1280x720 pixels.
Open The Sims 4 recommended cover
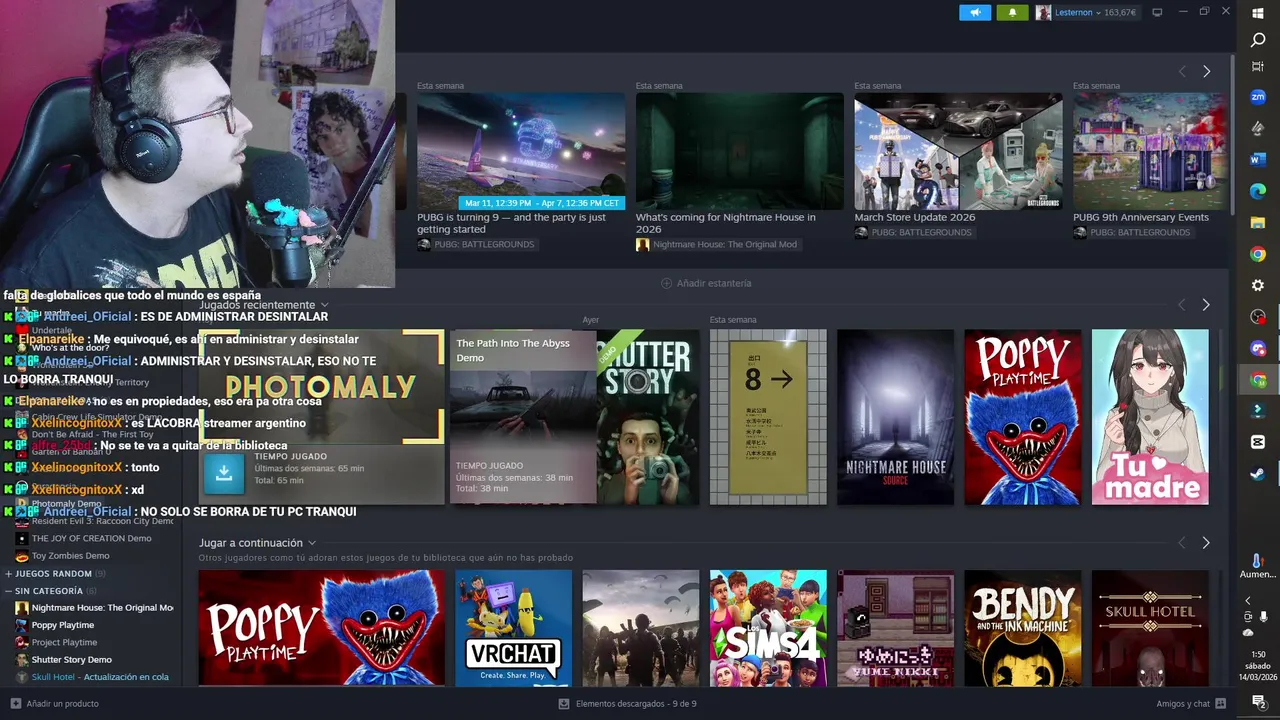768,628
